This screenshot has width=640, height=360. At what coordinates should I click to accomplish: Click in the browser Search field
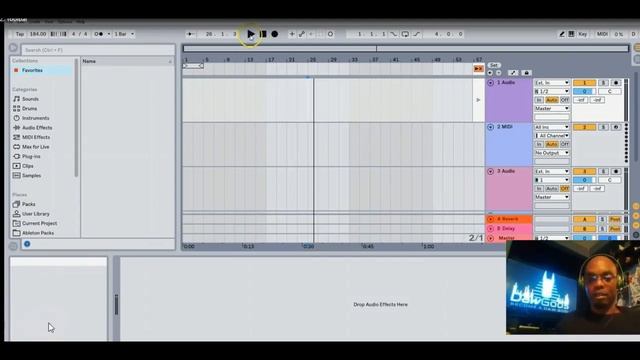(98, 50)
